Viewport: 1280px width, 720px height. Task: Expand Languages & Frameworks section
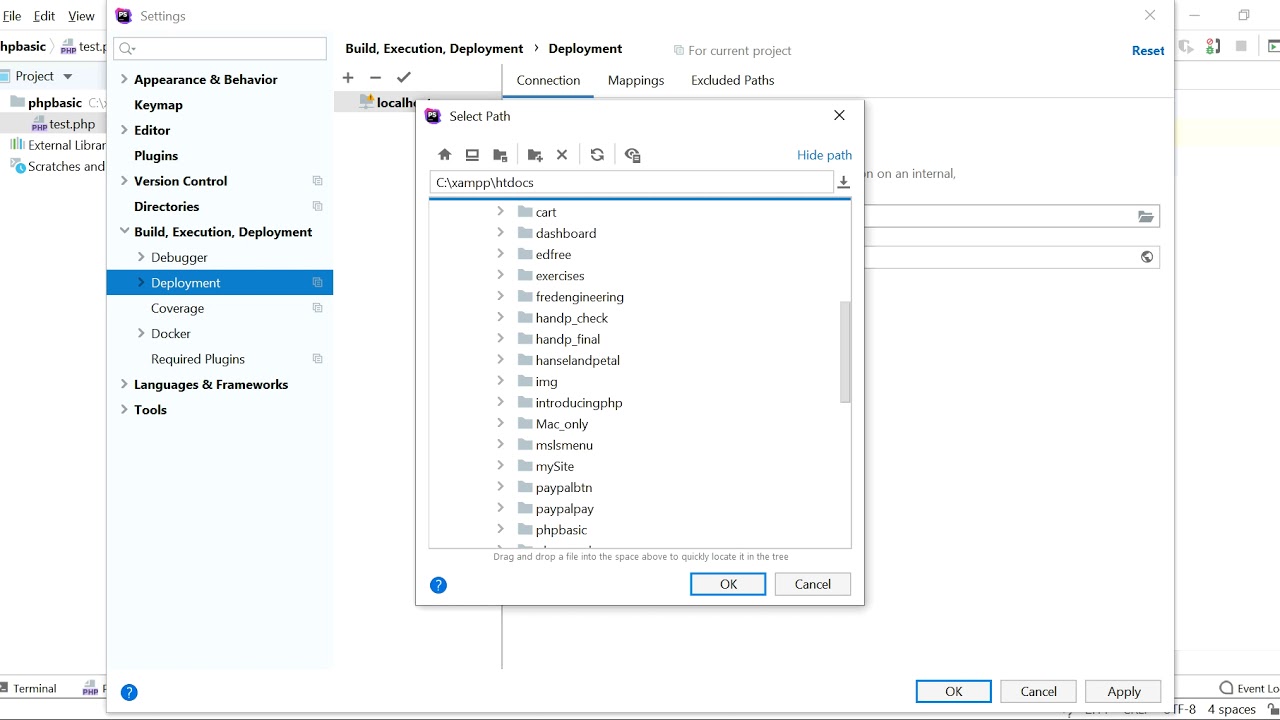(x=124, y=384)
